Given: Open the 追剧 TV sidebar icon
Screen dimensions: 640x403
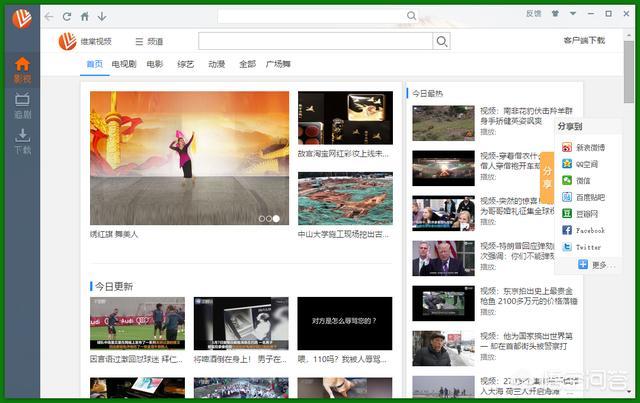Looking at the screenshot, I should coord(22,106).
